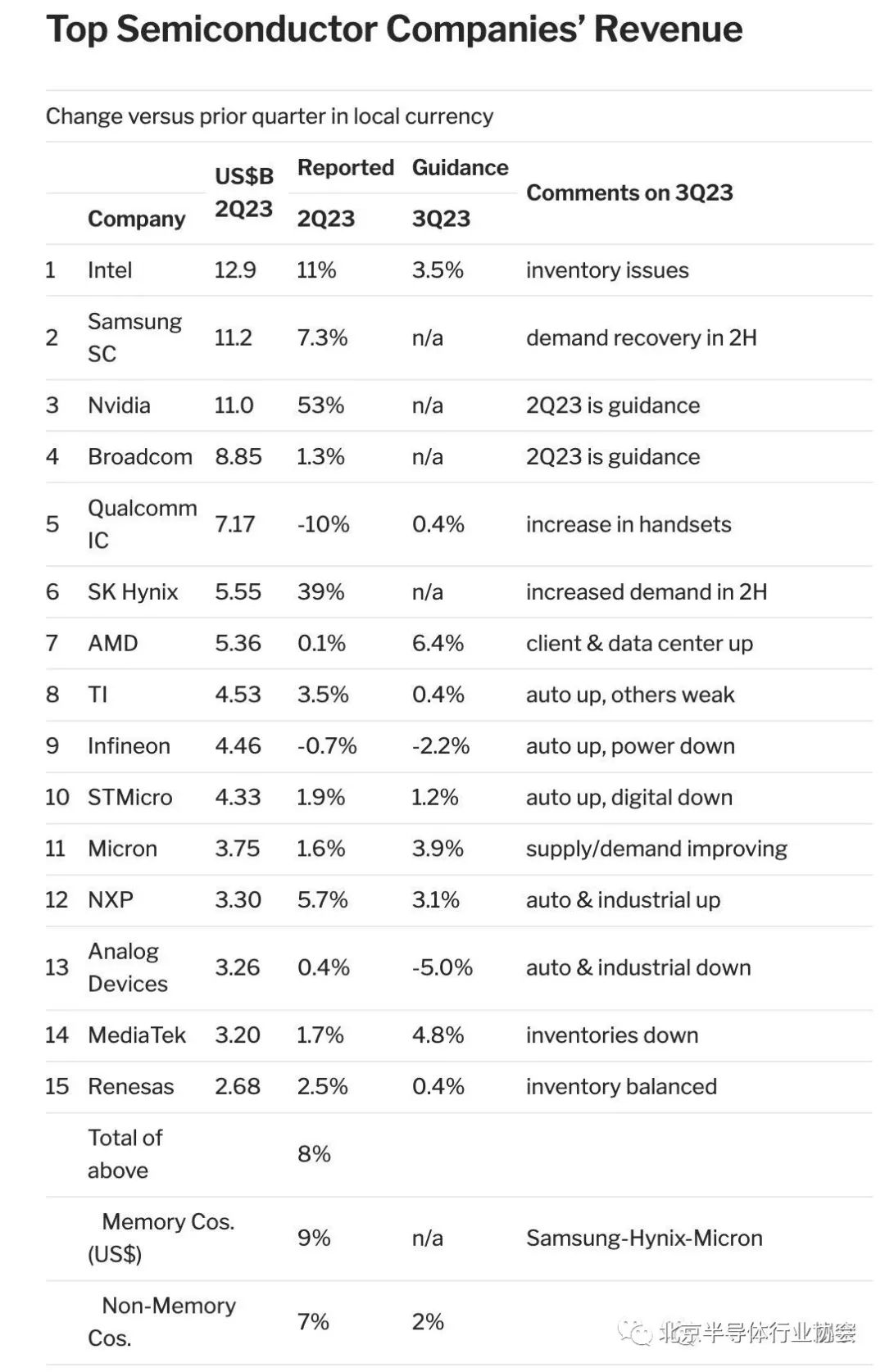Click the 'Change versus prior quarter' subtitle
Screen dimensions: 885x1372
click(270, 116)
